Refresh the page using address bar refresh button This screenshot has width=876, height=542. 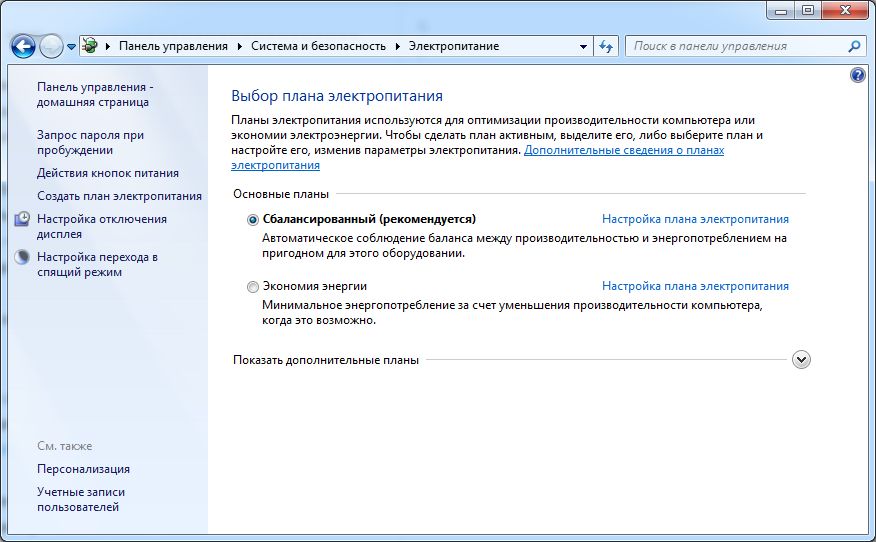coord(606,46)
